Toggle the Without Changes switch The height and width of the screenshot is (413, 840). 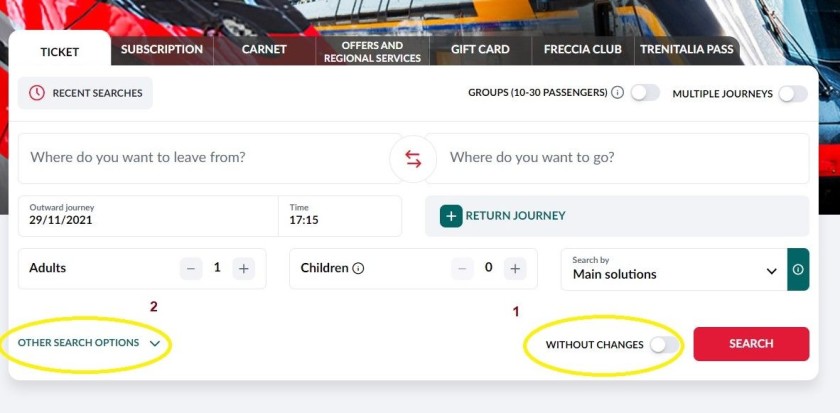[x=664, y=345]
